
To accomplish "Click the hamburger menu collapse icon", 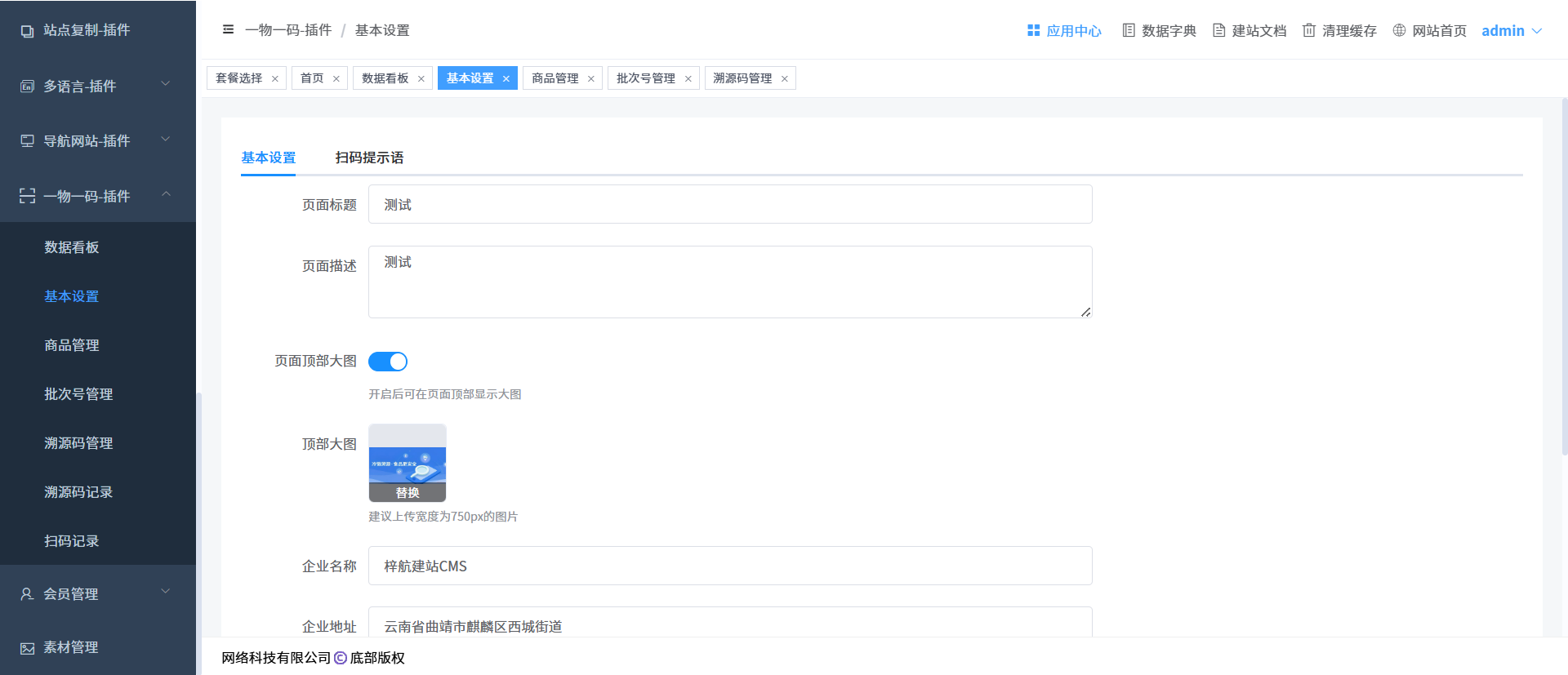I will pyautogui.click(x=228, y=30).
